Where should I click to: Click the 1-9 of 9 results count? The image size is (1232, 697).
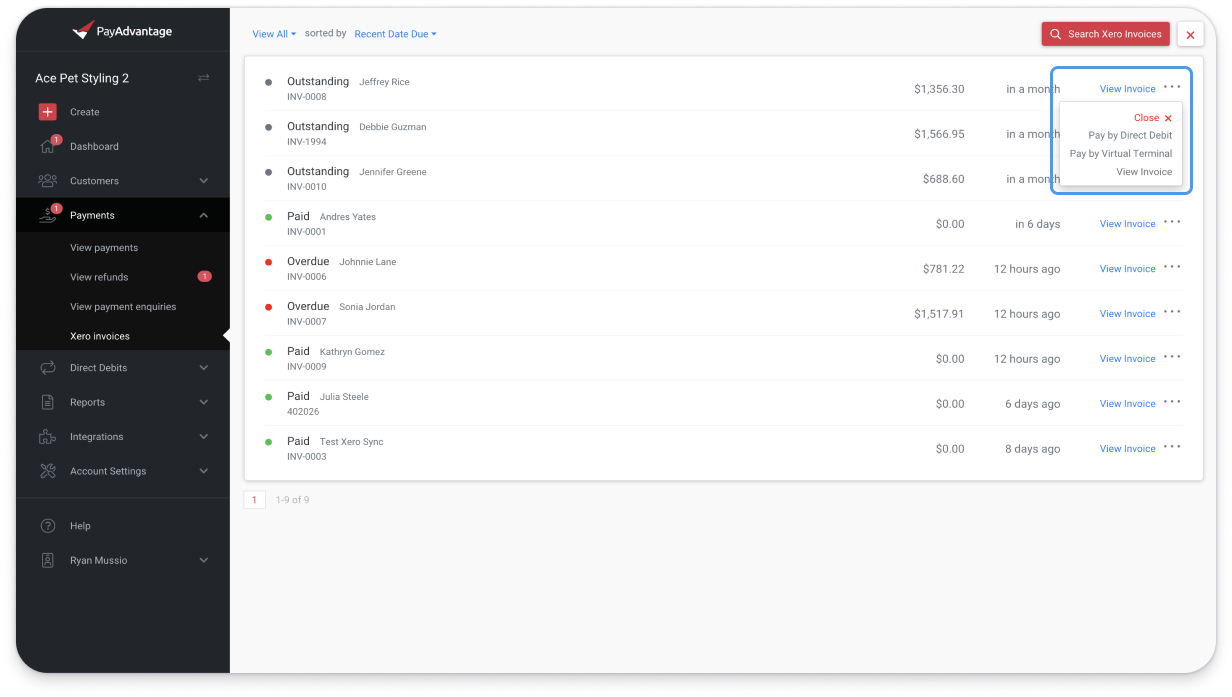point(293,500)
